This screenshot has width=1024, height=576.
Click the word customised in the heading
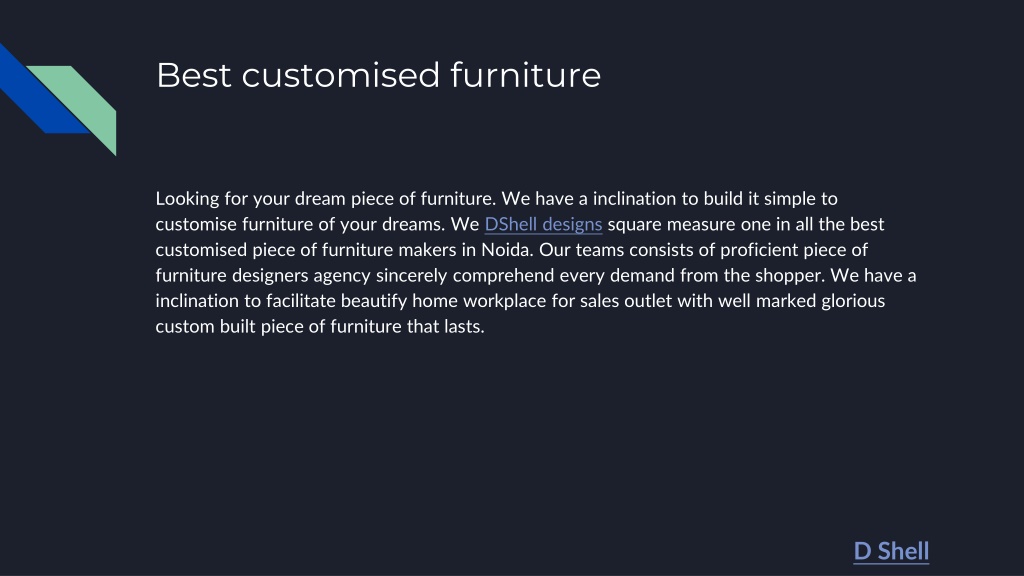(341, 75)
